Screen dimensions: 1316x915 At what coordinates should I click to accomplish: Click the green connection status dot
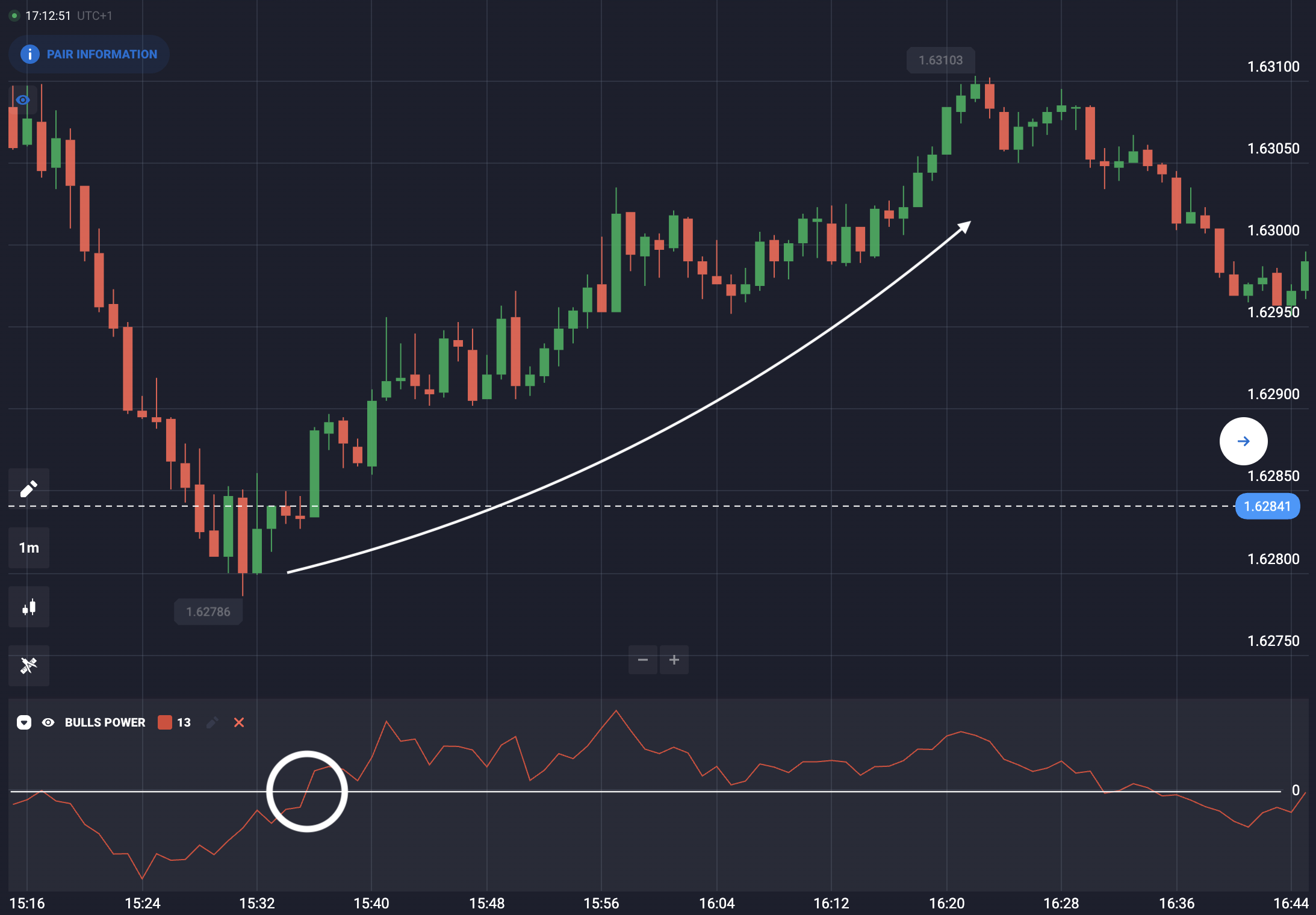tap(14, 16)
